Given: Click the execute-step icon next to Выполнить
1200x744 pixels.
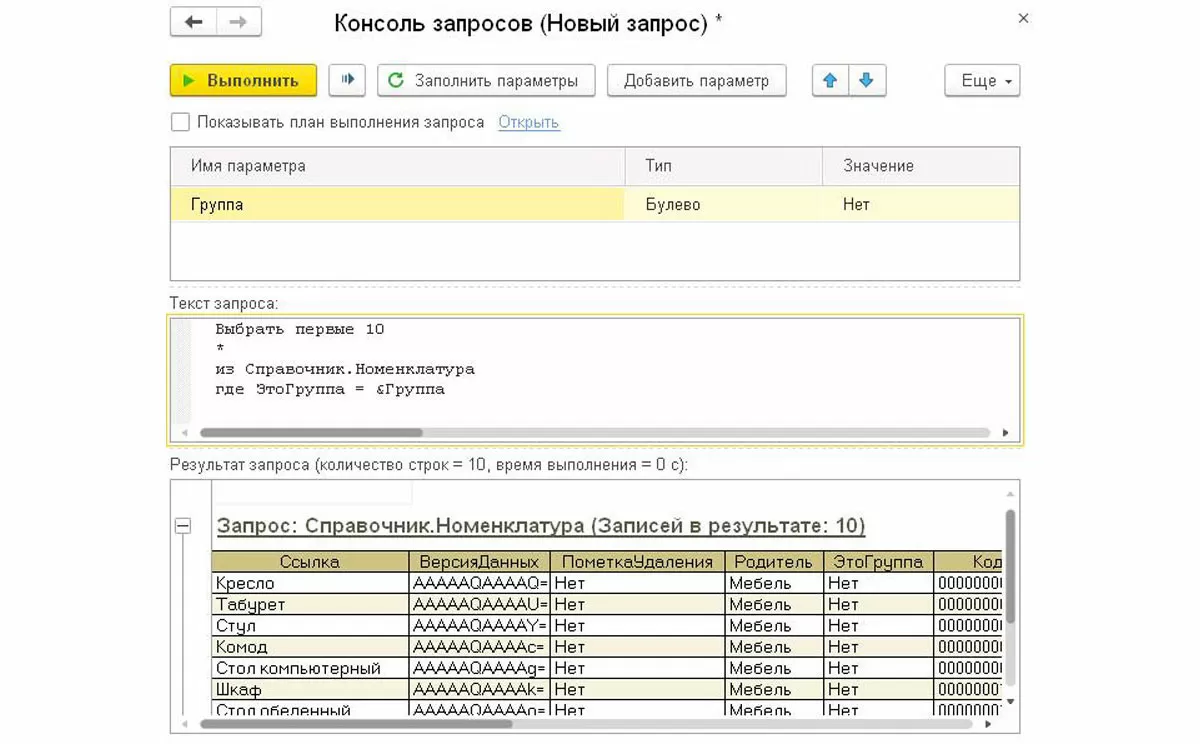Looking at the screenshot, I should (x=347, y=81).
